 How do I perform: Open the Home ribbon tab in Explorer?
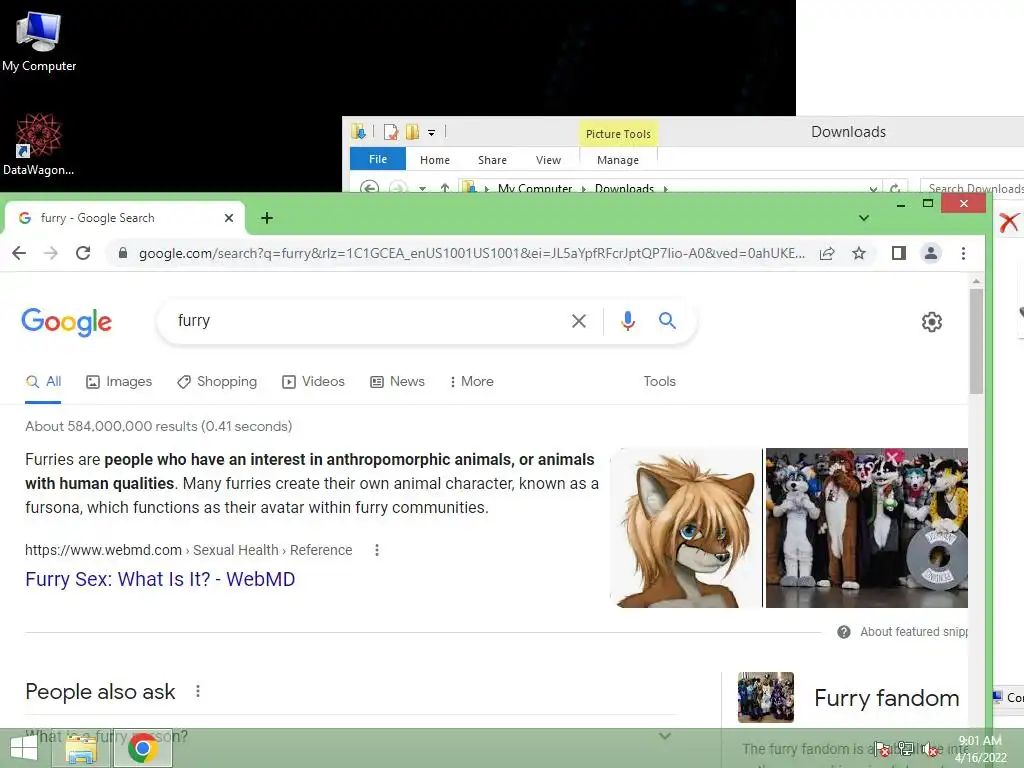tap(435, 160)
